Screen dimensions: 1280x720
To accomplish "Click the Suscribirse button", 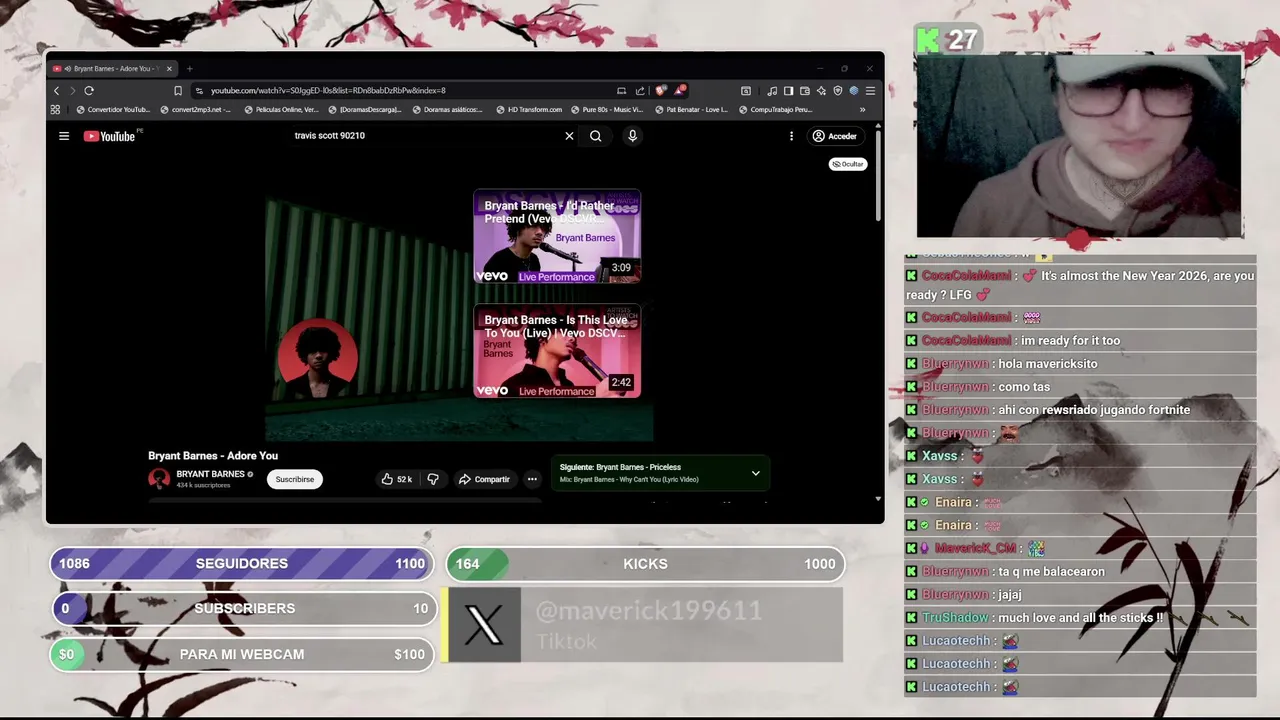I will [x=295, y=479].
